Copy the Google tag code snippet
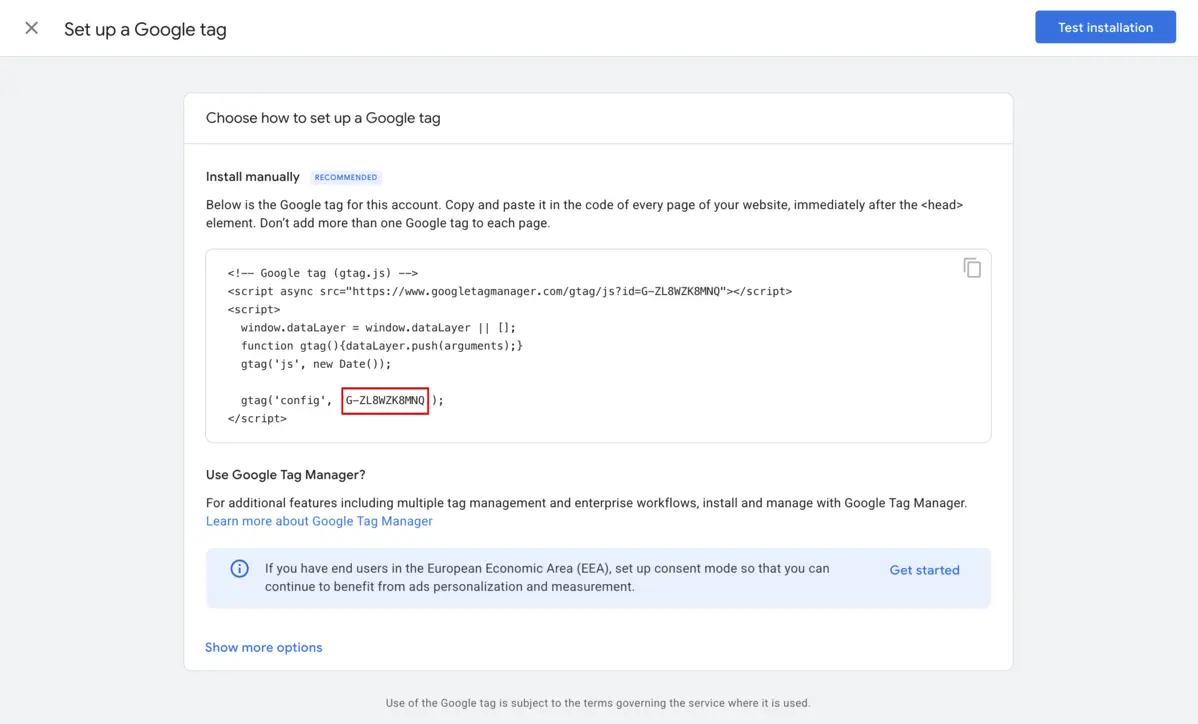 972,268
